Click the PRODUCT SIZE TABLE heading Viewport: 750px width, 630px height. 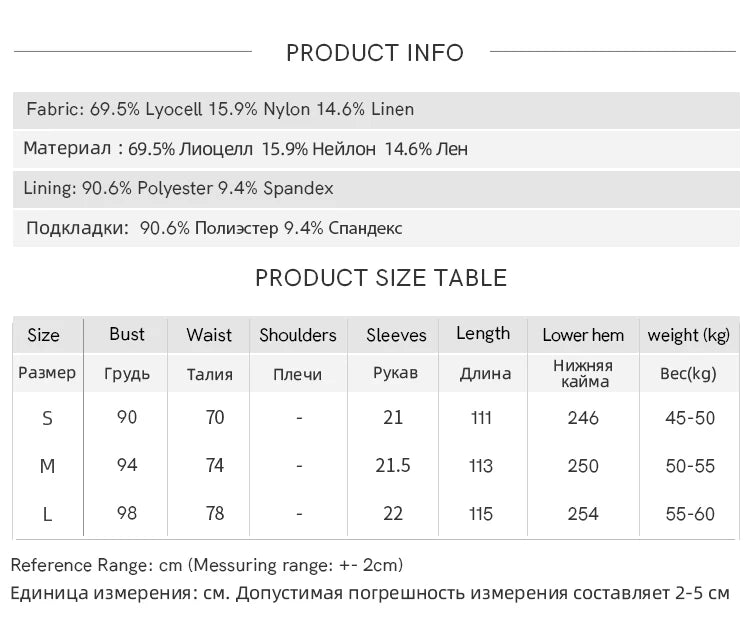tap(381, 278)
